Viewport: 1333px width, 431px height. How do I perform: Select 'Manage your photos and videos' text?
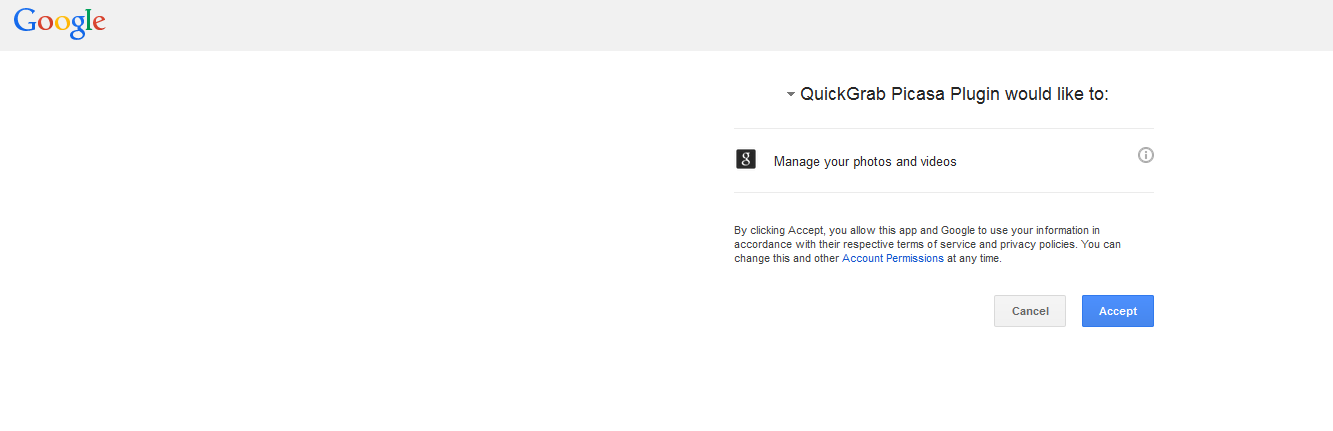pyautogui.click(x=865, y=161)
